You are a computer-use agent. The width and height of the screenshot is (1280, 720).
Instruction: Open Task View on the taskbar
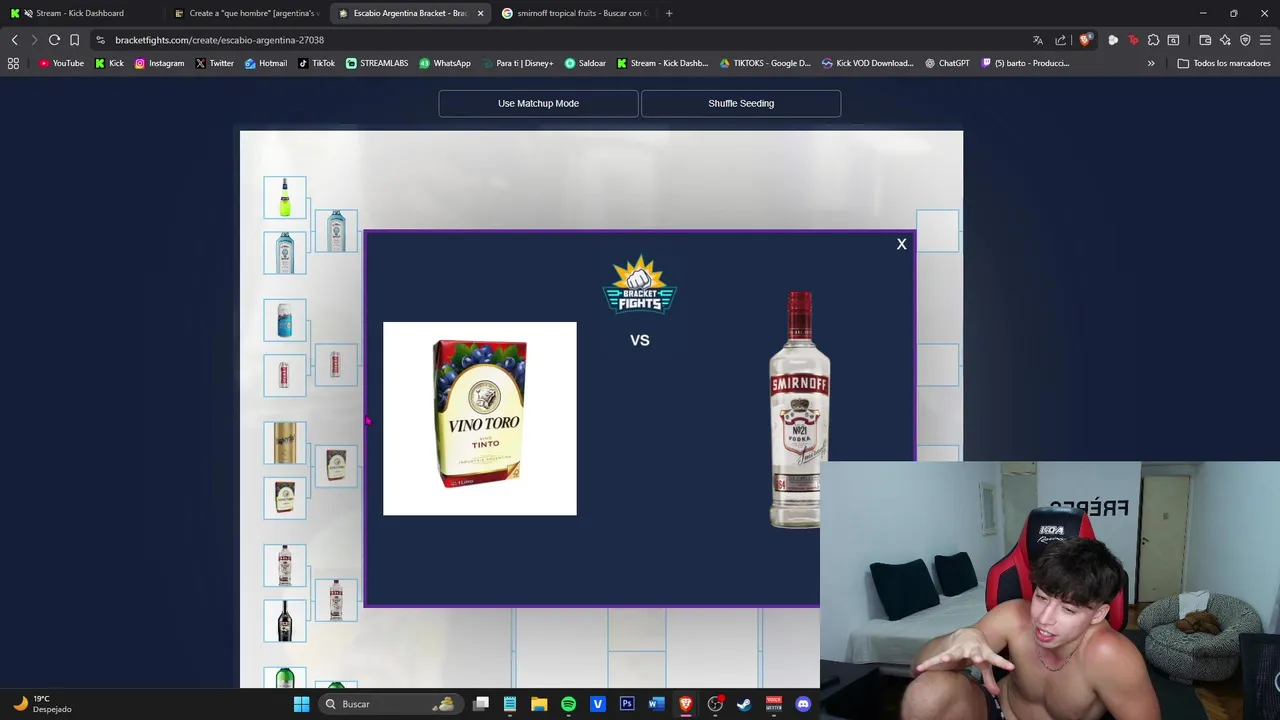(x=481, y=704)
